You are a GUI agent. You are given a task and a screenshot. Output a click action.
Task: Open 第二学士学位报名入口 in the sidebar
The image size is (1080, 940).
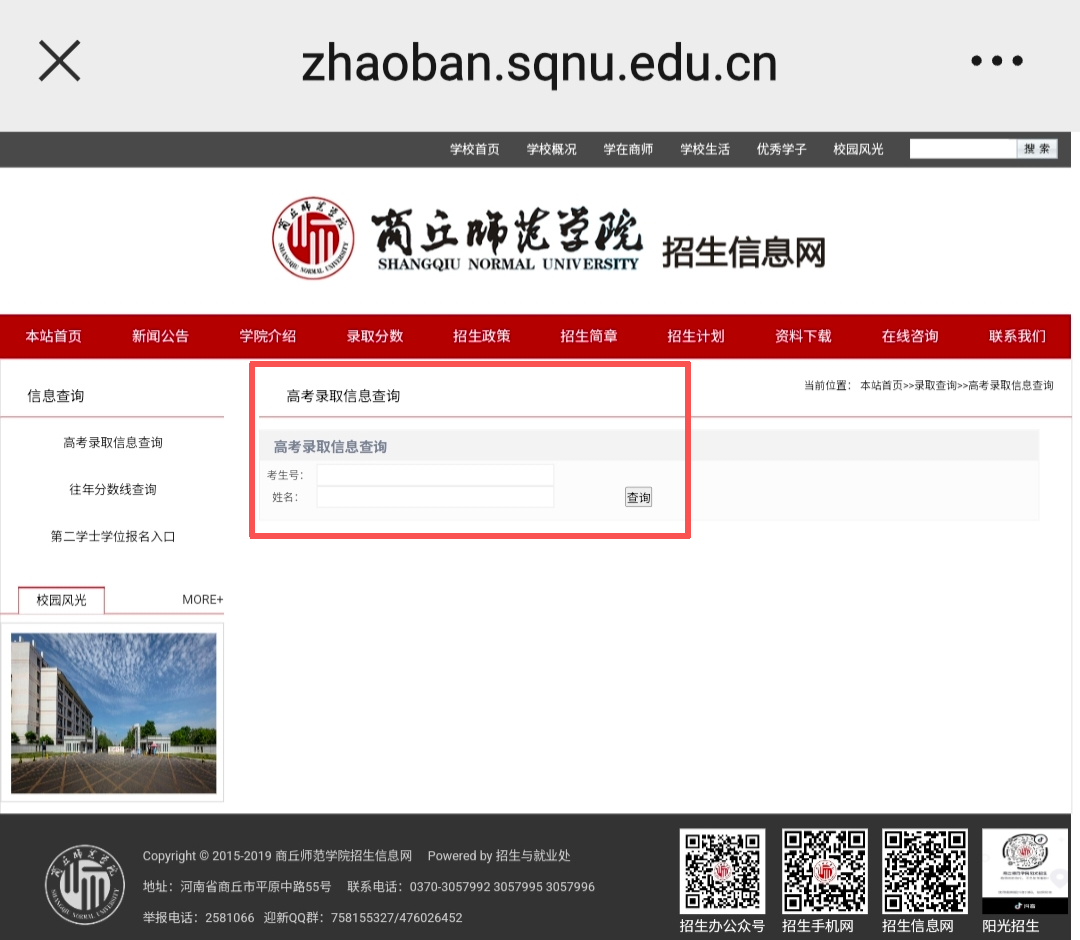113,536
